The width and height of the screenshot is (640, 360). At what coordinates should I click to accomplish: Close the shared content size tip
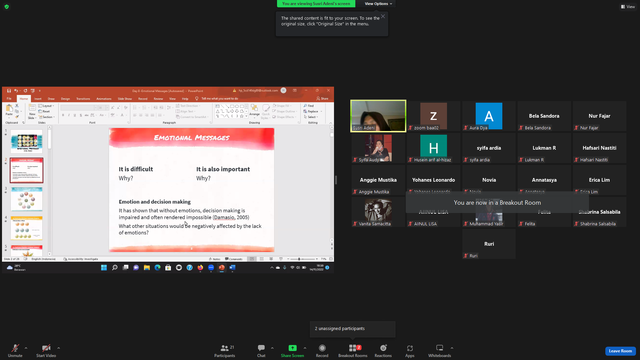[383, 16]
